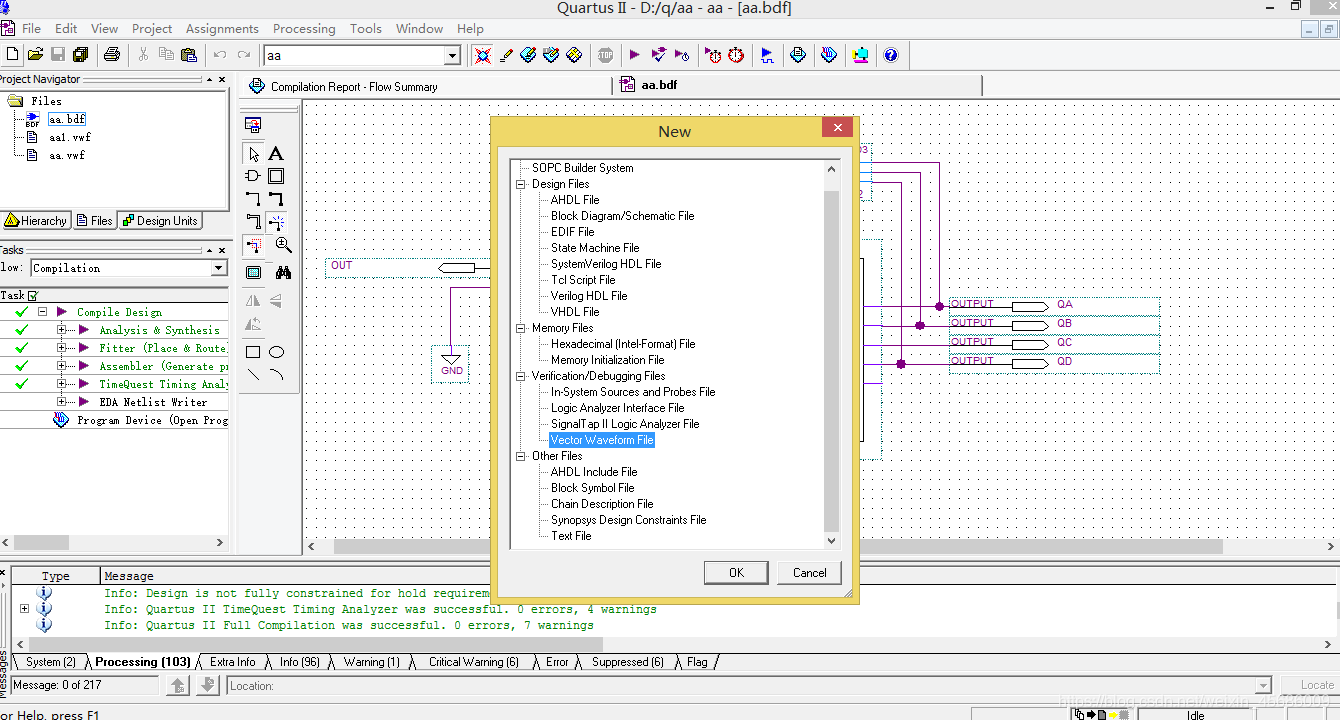The height and width of the screenshot is (720, 1340).
Task: Expand the Assembler task
Action: coord(62,366)
